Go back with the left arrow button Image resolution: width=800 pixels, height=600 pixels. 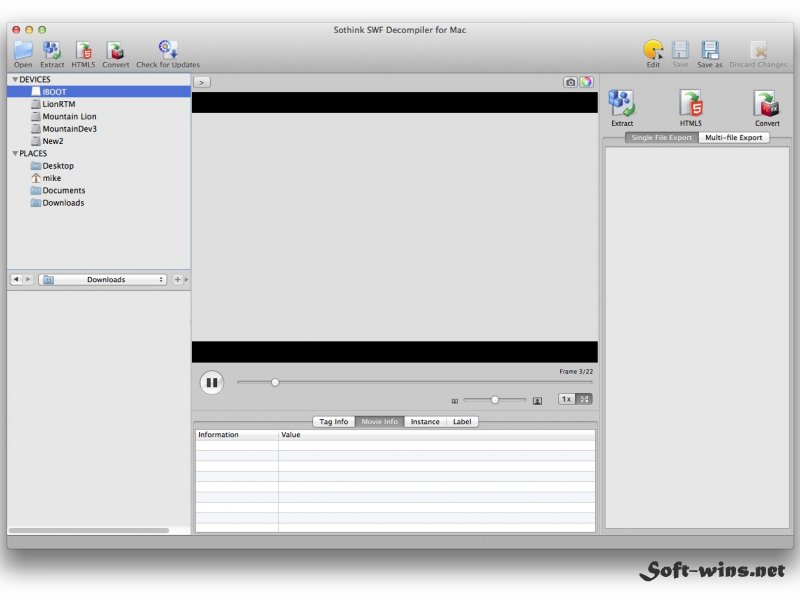16,280
